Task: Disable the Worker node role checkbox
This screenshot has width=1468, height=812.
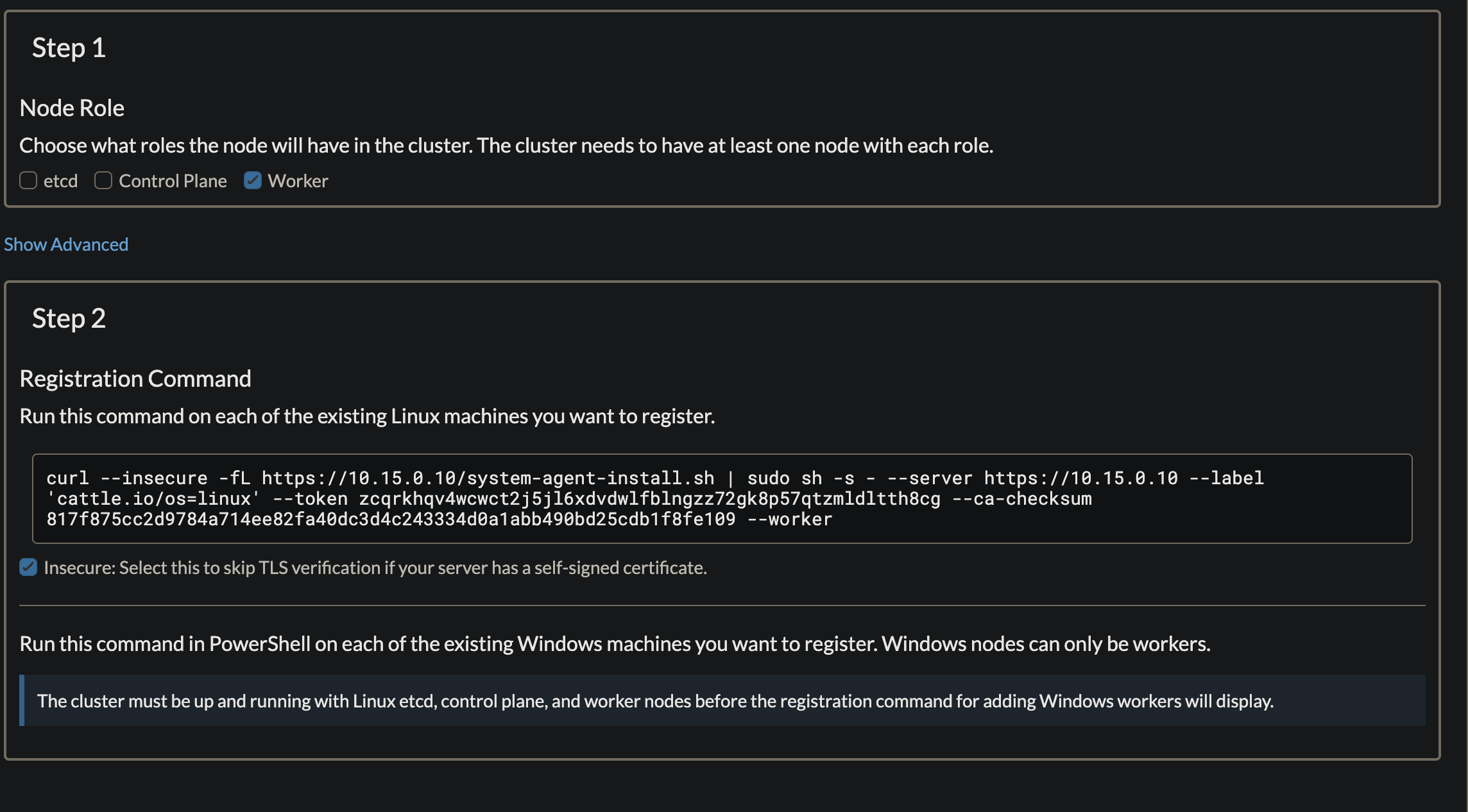Action: pos(252,180)
